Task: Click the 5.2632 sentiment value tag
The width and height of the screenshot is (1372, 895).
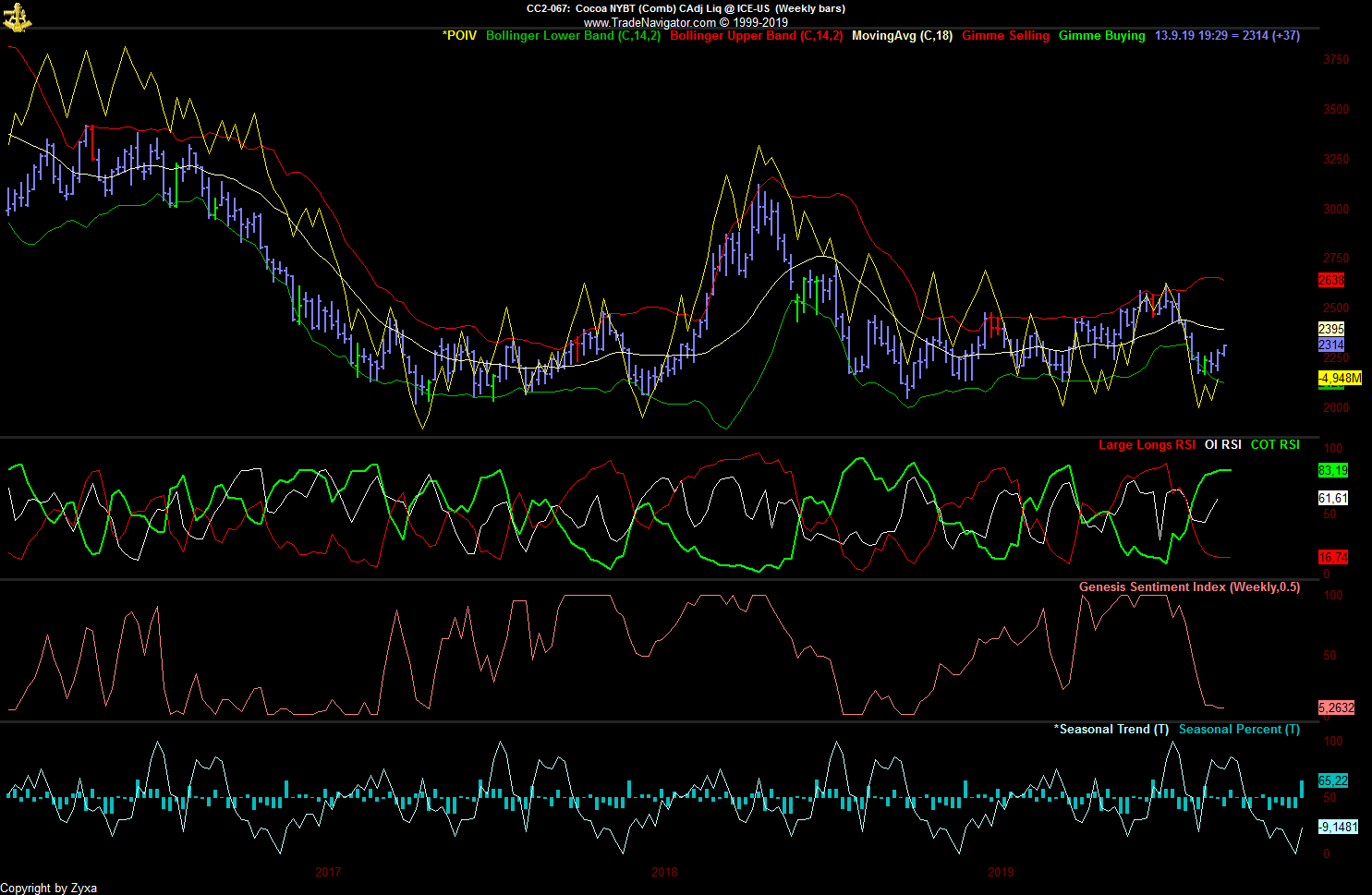Action: point(1336,708)
